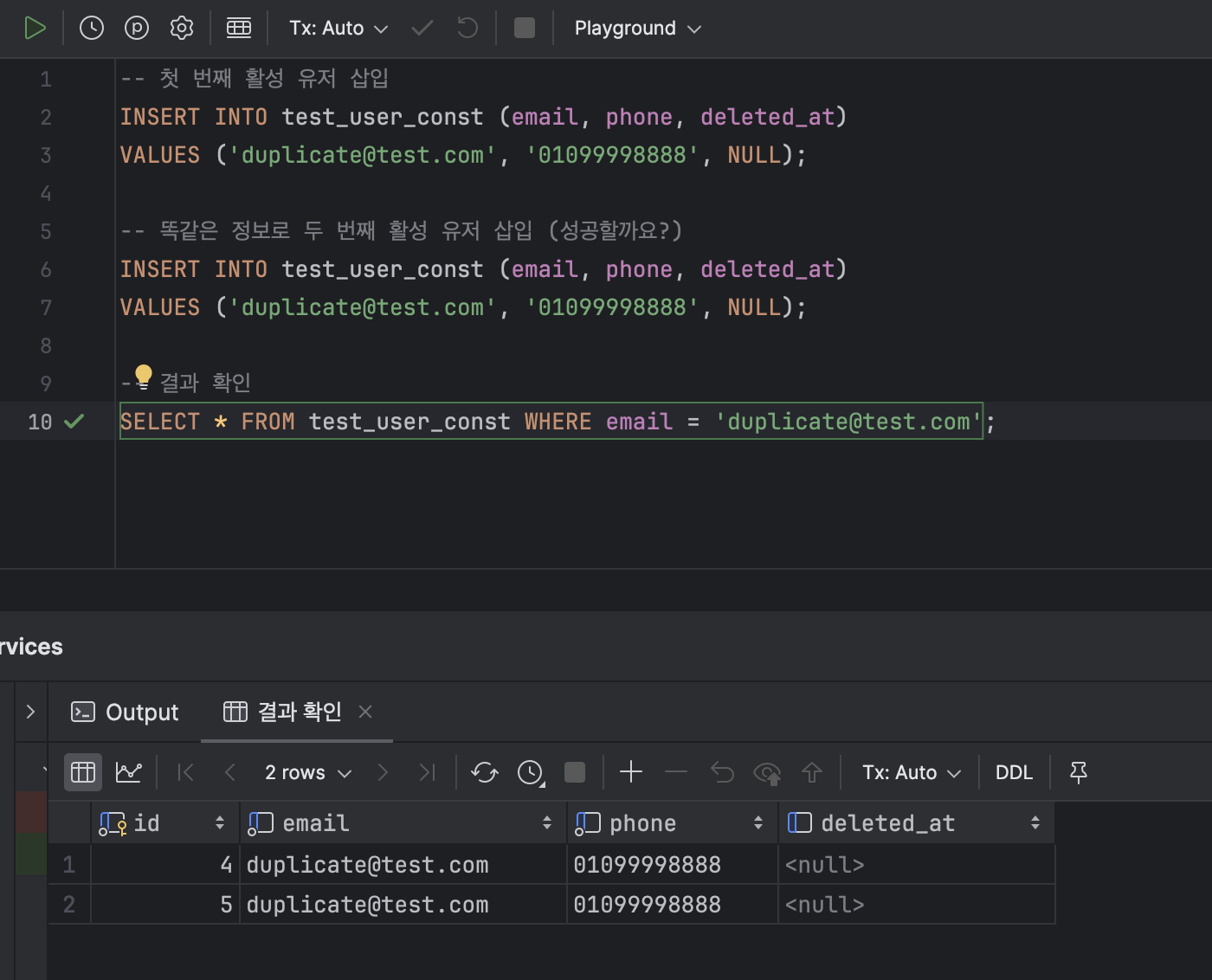Close the 결과 확인 tab
Viewport: 1212px width, 980px height.
365,712
